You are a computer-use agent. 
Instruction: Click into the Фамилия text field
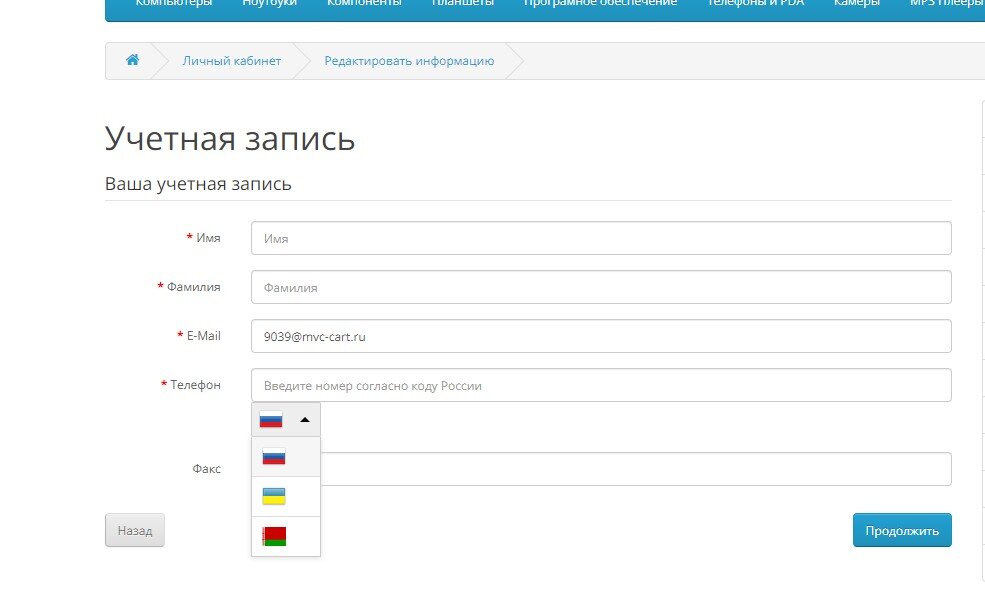tap(600, 288)
